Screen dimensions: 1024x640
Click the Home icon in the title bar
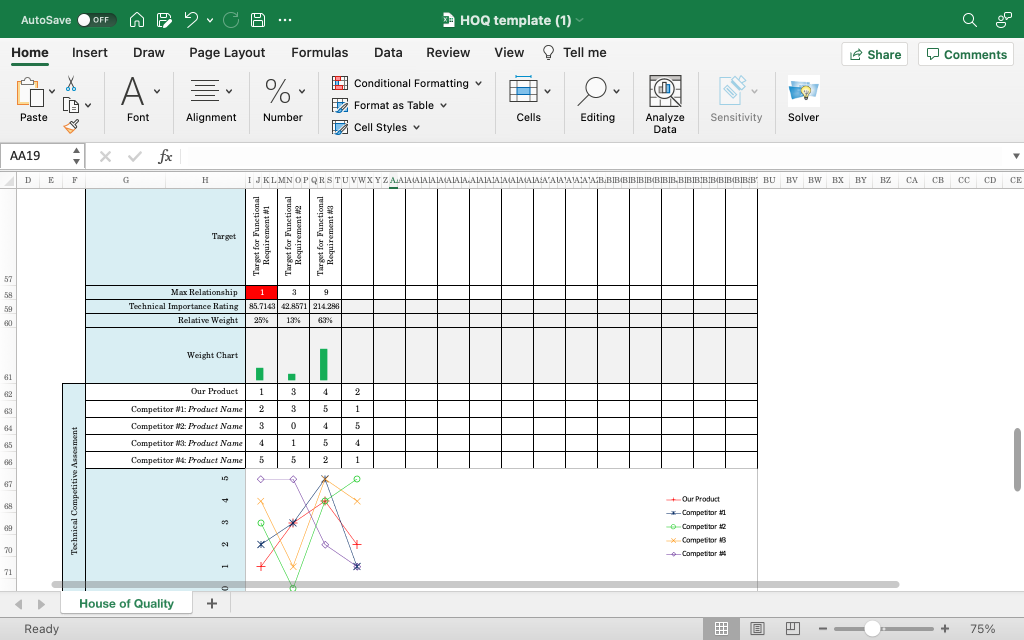(x=137, y=20)
